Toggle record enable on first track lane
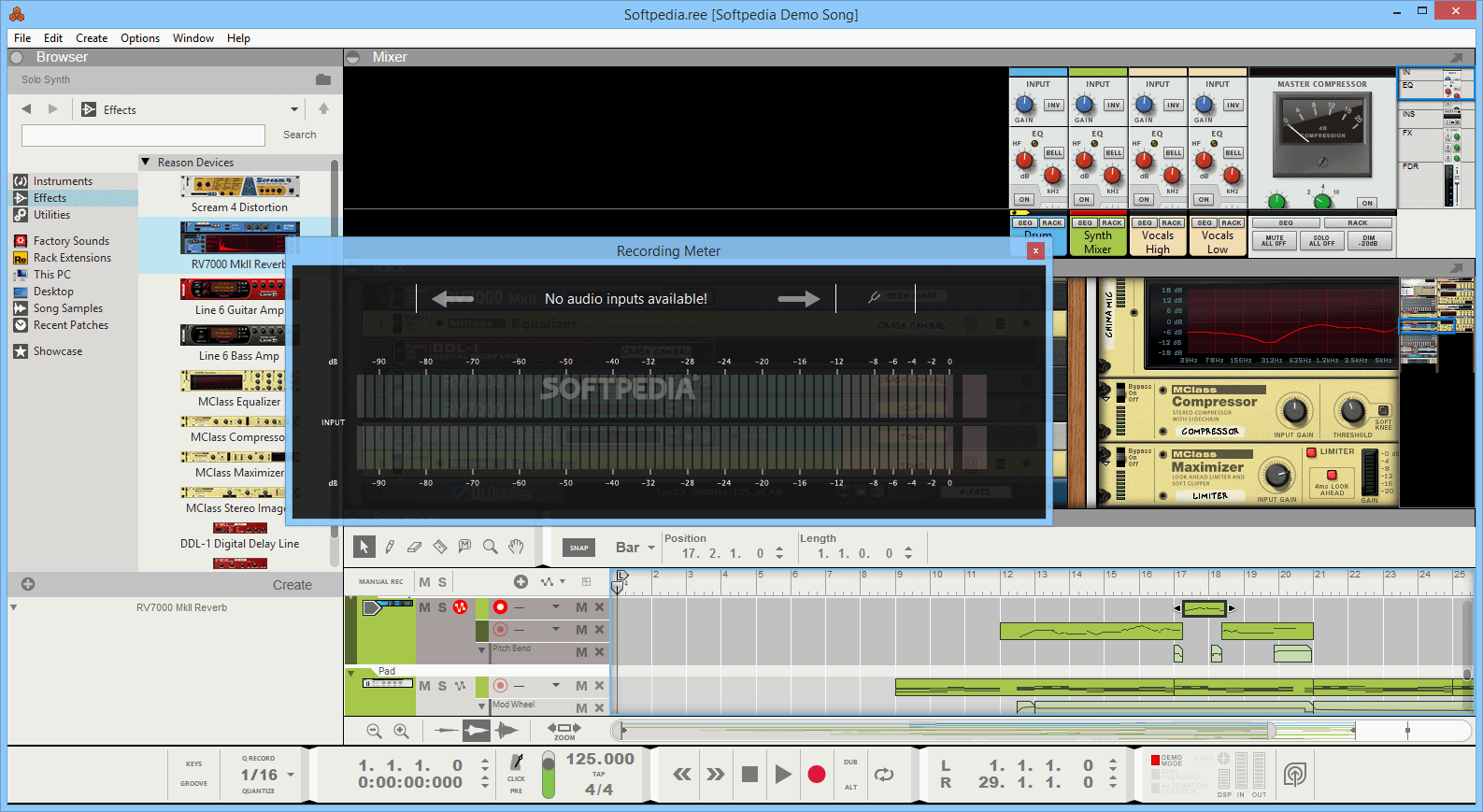The width and height of the screenshot is (1483, 812). [500, 606]
